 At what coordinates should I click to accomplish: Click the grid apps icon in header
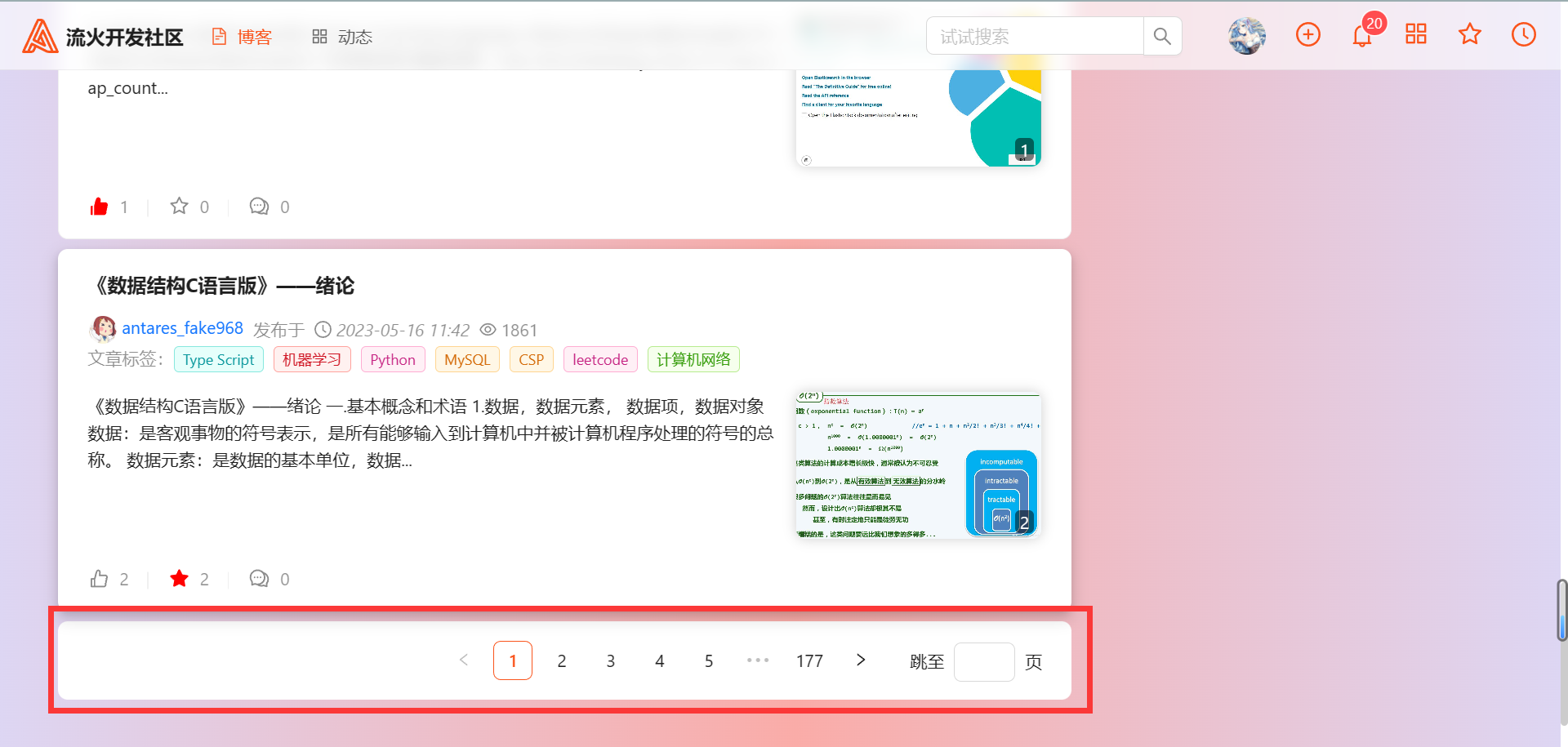click(1416, 34)
